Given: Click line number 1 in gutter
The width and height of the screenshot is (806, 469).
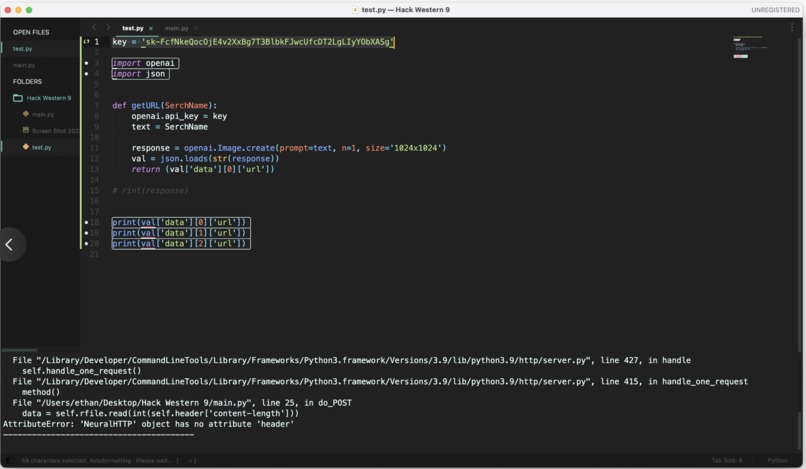Looking at the screenshot, I should point(97,42).
